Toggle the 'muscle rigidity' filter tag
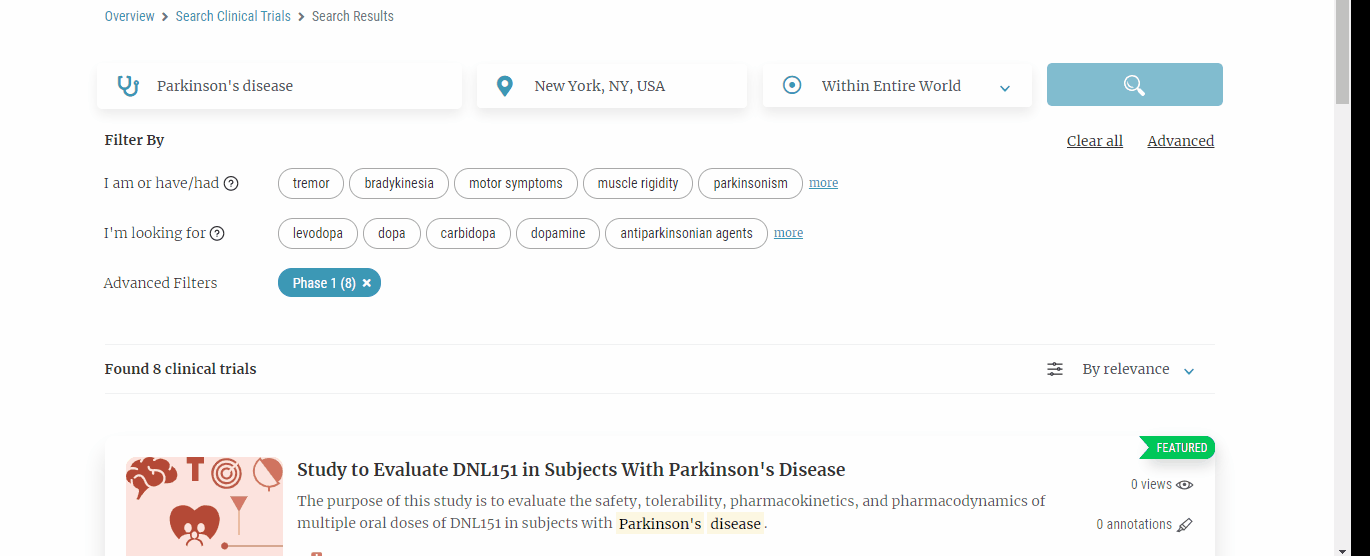This screenshot has width=1370, height=556. [638, 183]
